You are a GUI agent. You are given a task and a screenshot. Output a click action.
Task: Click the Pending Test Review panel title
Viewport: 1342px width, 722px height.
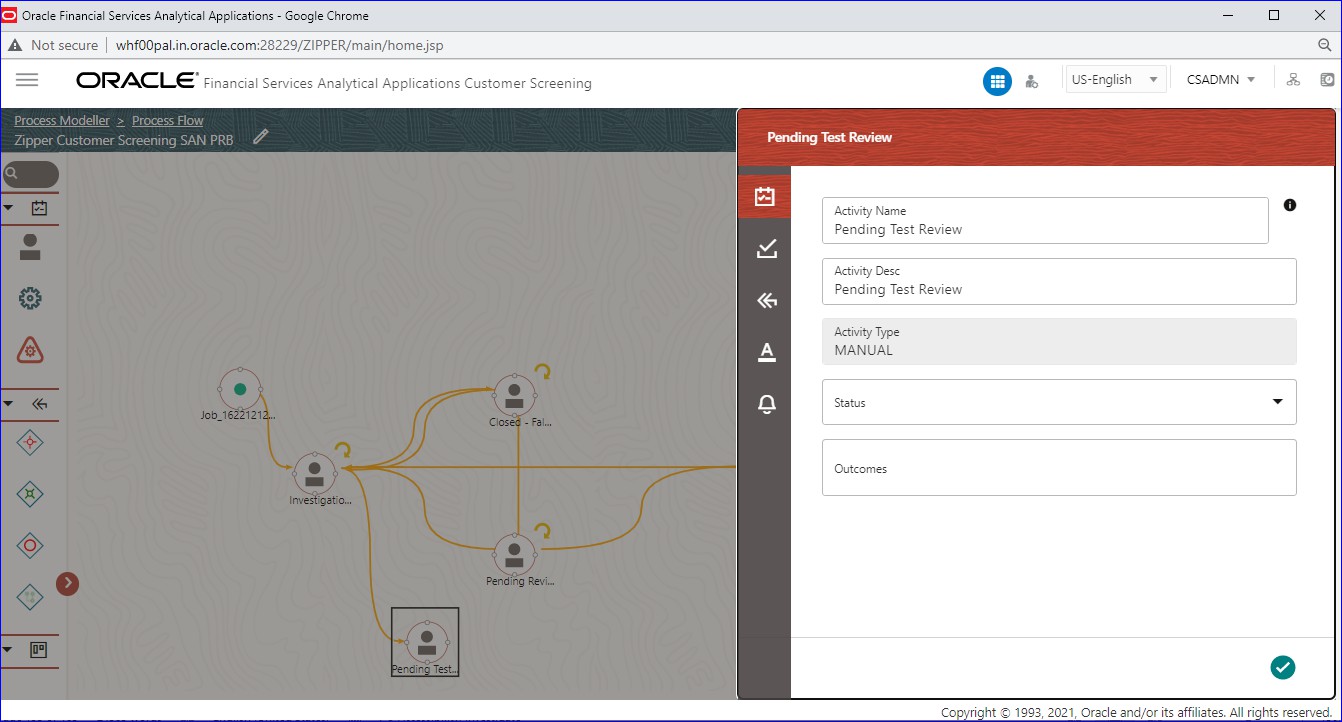click(x=829, y=137)
